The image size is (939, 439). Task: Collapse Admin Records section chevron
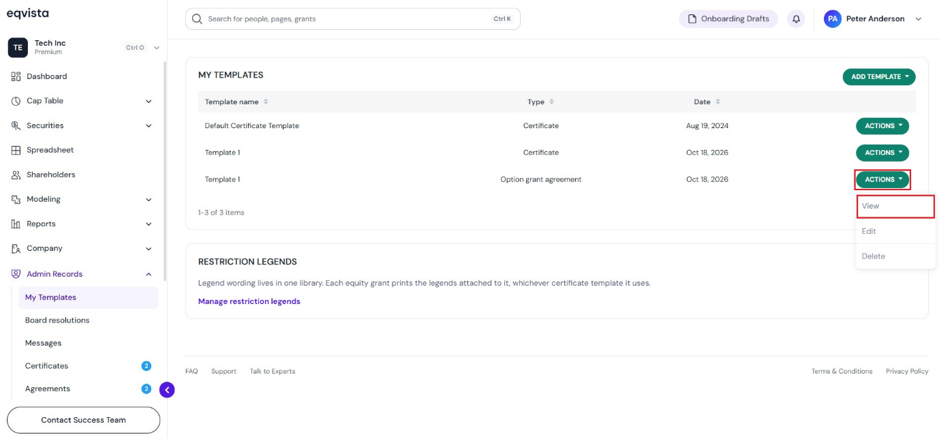point(149,274)
